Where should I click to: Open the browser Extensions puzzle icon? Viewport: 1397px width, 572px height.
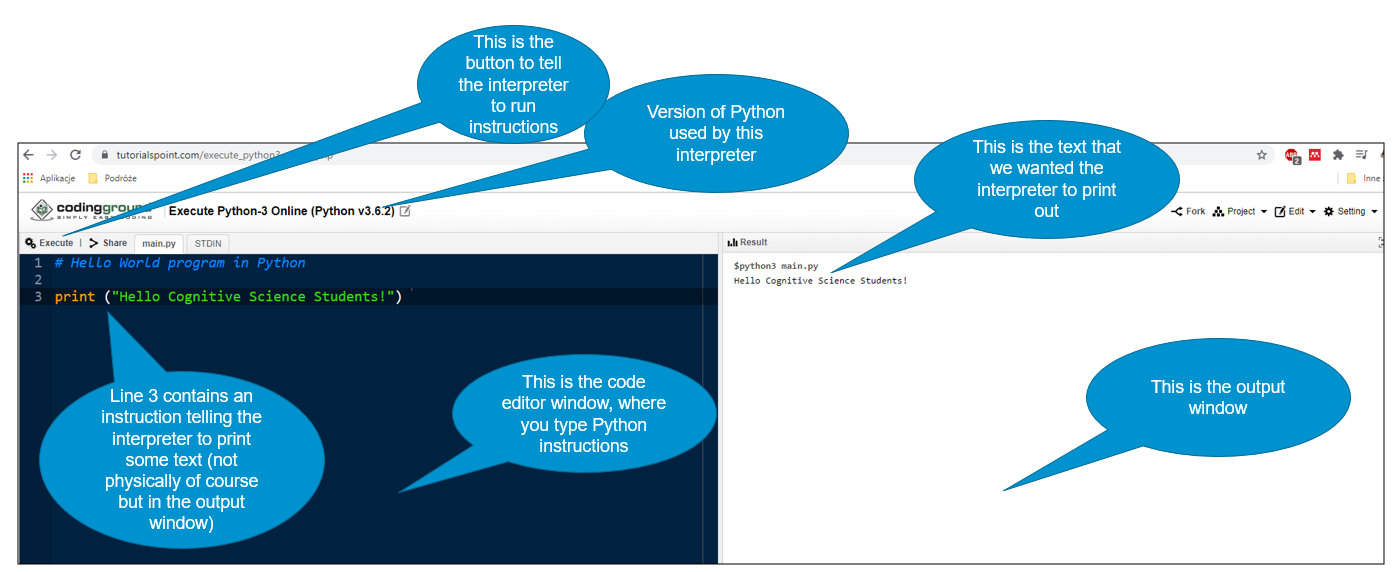point(1338,155)
